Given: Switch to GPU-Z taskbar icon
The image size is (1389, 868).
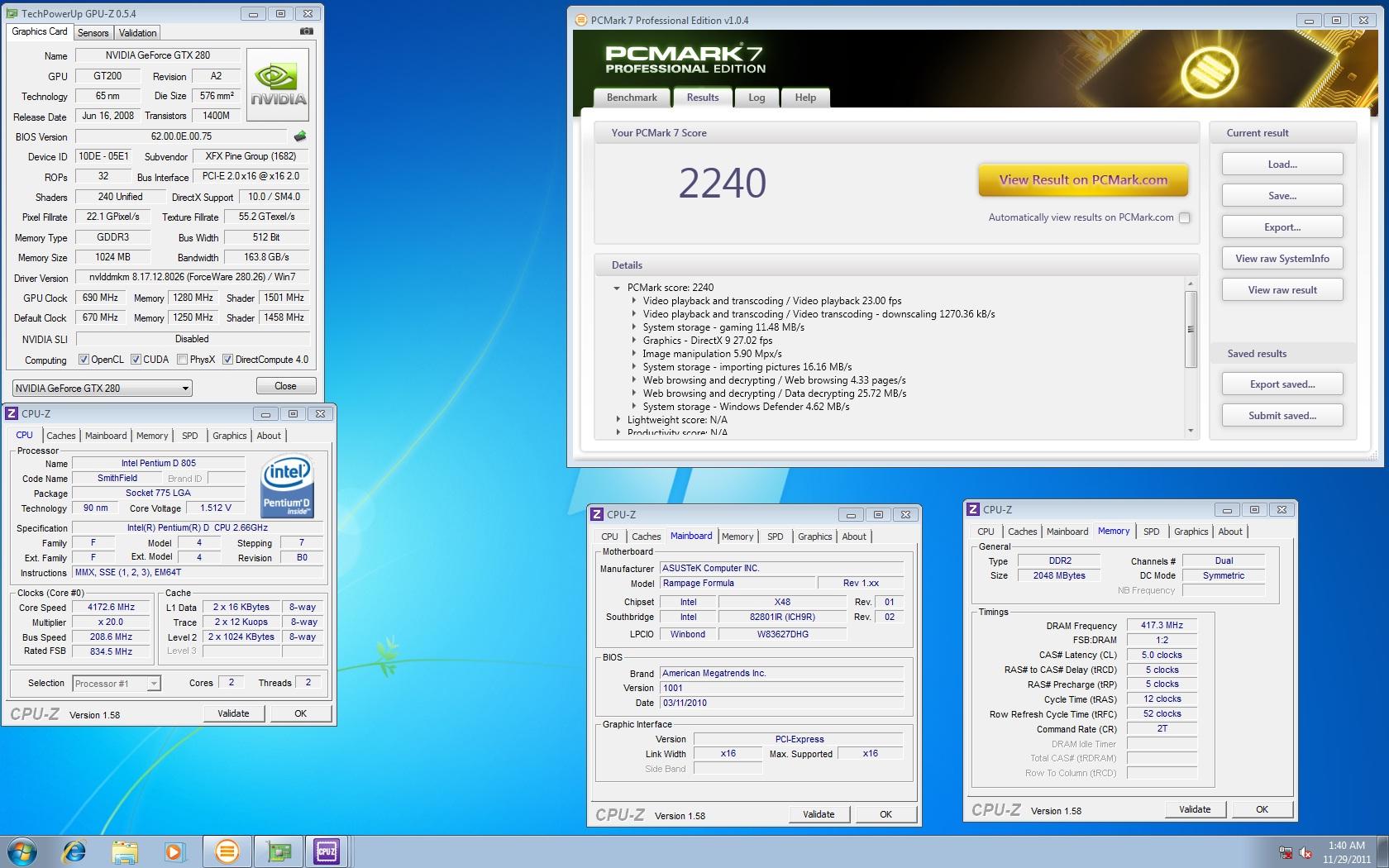Looking at the screenshot, I should point(277,851).
